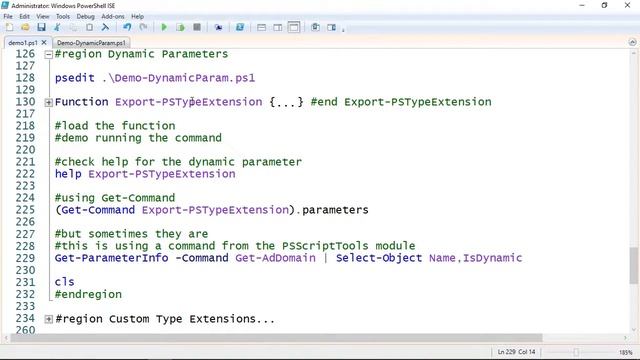Expand the Export-PSTypeExtension function
The image size is (640, 360).
(49, 102)
